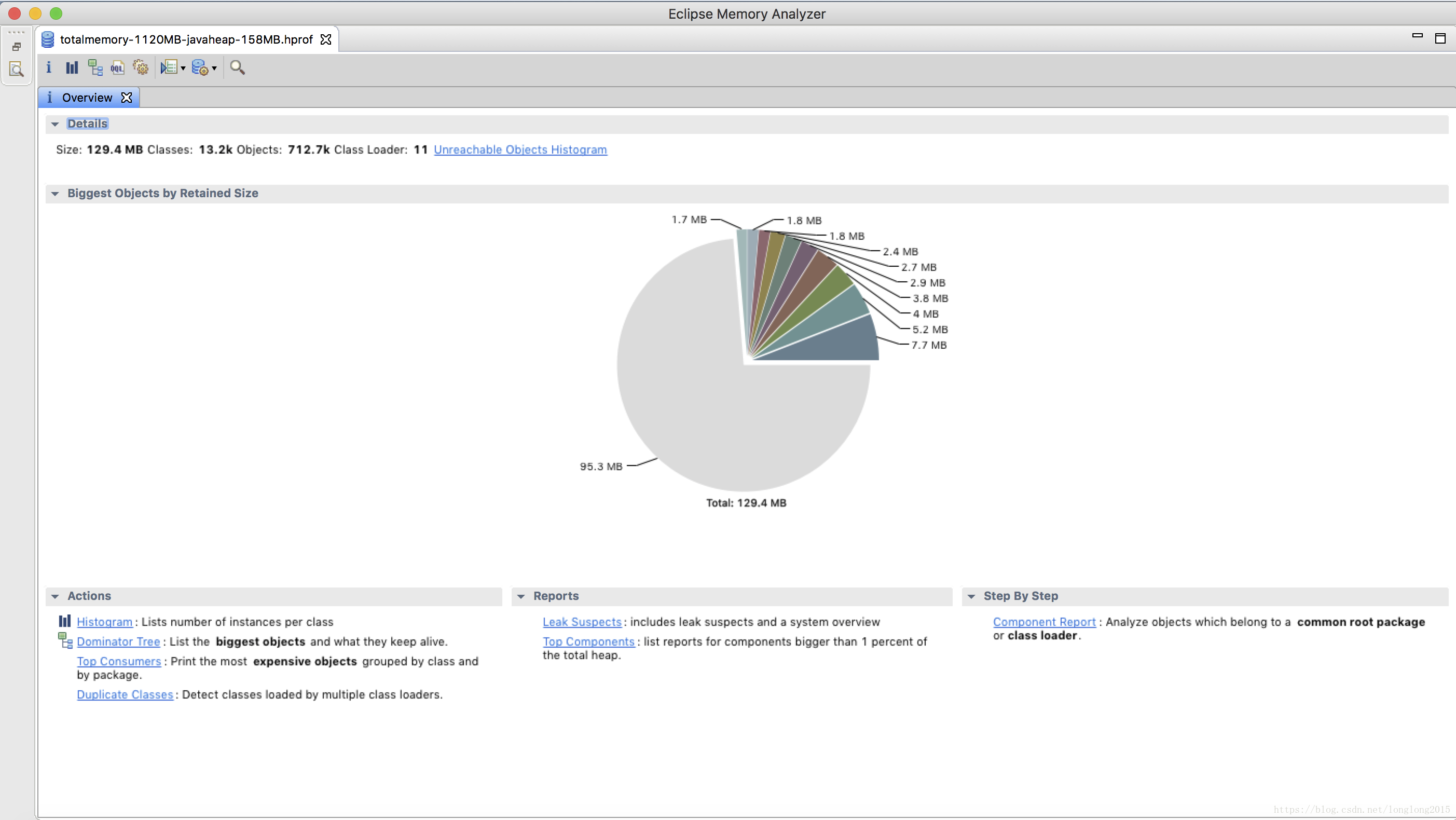The height and width of the screenshot is (820, 1456).
Task: Open the Thread Overview gear icon
Action: click(x=140, y=68)
